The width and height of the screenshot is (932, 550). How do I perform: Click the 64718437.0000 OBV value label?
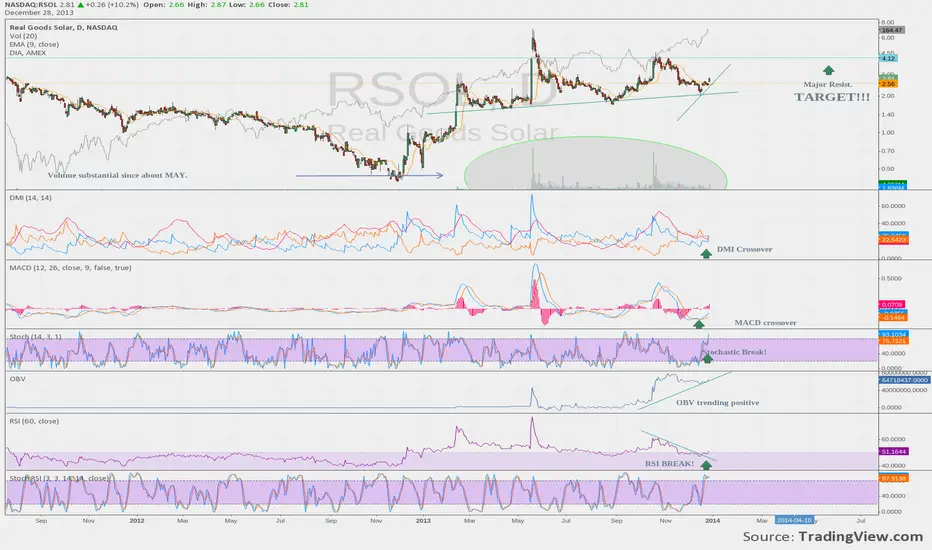click(903, 379)
